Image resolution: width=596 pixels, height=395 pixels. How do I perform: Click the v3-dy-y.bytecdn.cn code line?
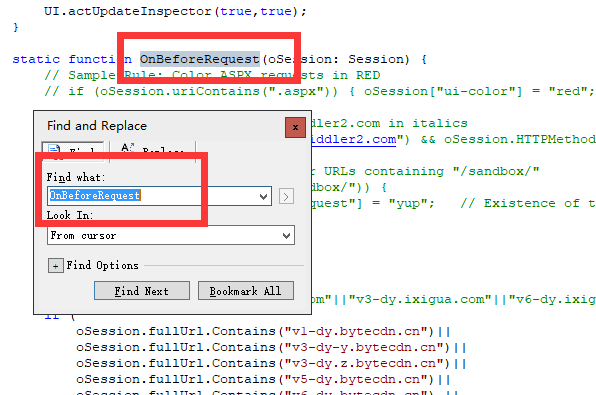coord(271,347)
